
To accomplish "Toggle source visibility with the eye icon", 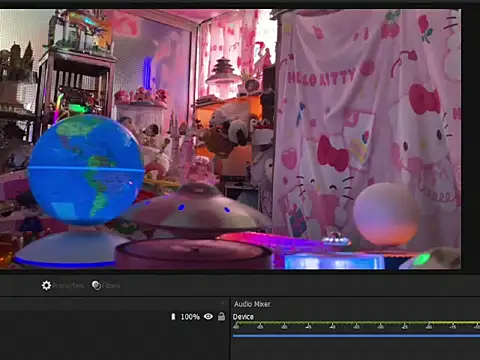I will [x=208, y=316].
